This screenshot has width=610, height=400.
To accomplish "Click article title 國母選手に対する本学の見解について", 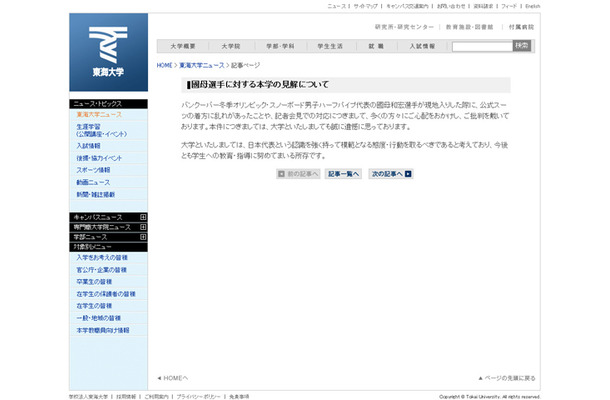I will [260, 85].
